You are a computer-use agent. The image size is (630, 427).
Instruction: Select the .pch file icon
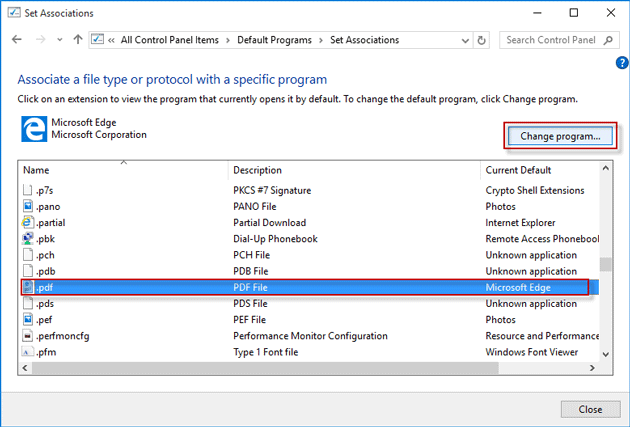[x=27, y=255]
